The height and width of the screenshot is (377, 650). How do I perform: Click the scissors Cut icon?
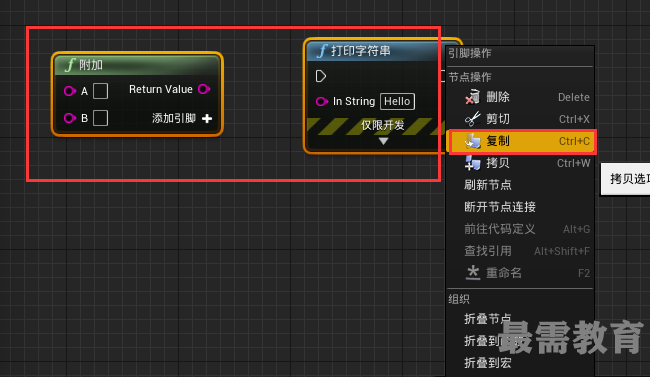(472, 119)
